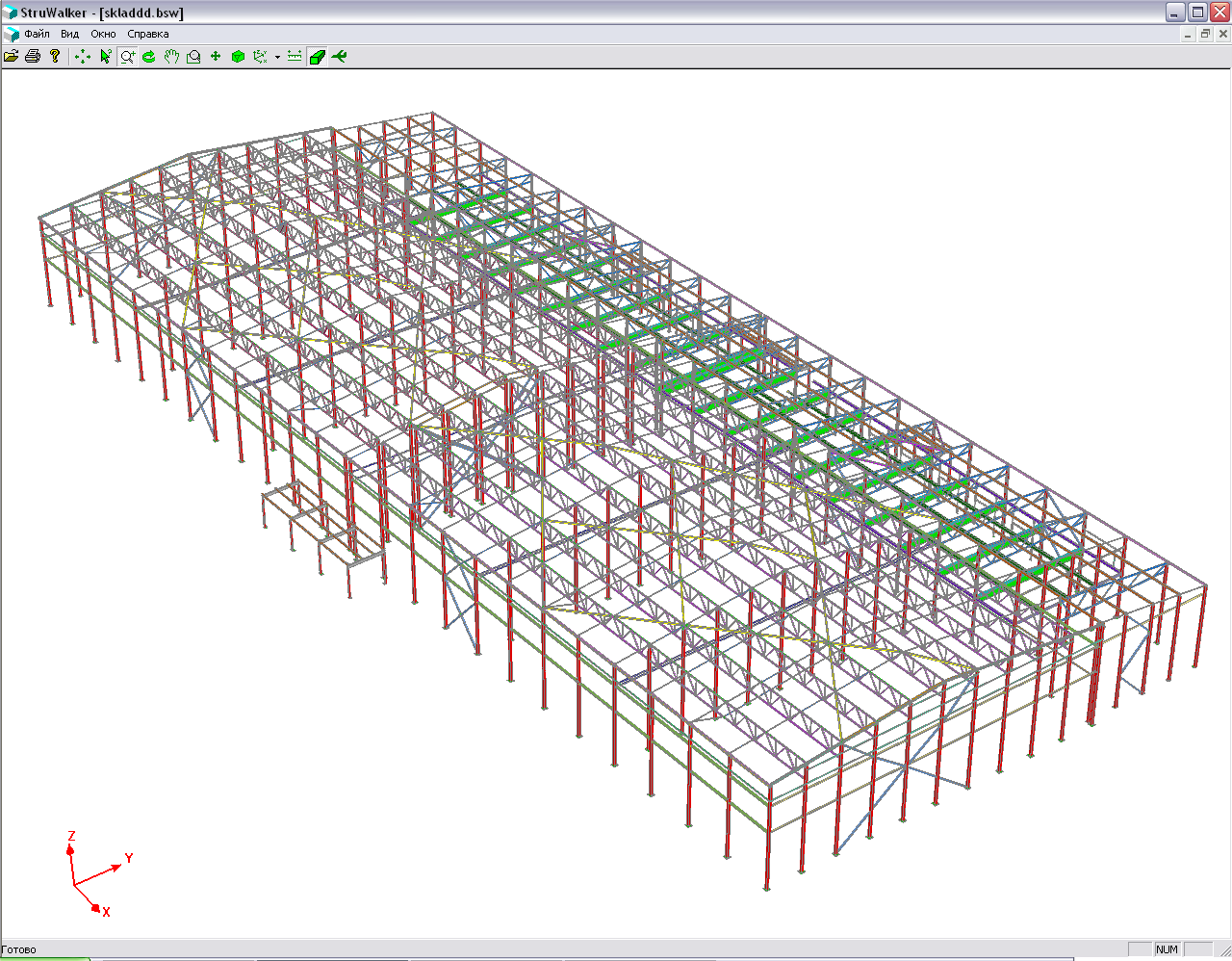This screenshot has height=961, width=1232.
Task: Toggle the green solid beam display button
Action: point(317,57)
